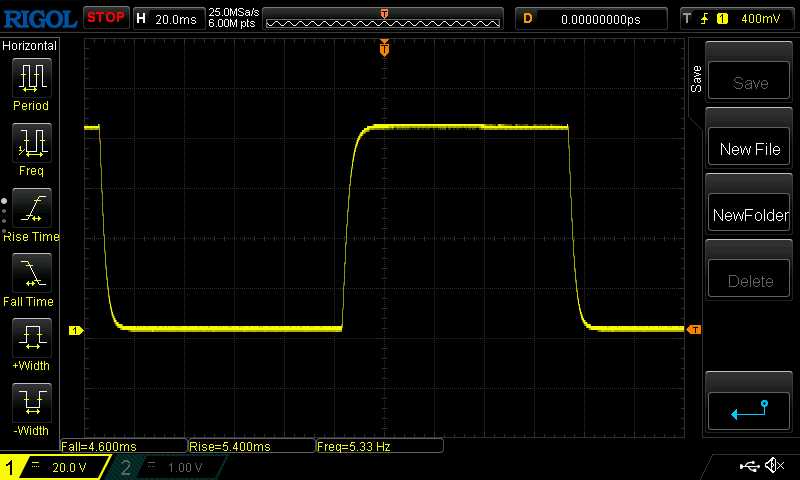Click the Horizontal menu header
Image resolution: width=800 pixels, height=480 pixels.
(x=30, y=46)
